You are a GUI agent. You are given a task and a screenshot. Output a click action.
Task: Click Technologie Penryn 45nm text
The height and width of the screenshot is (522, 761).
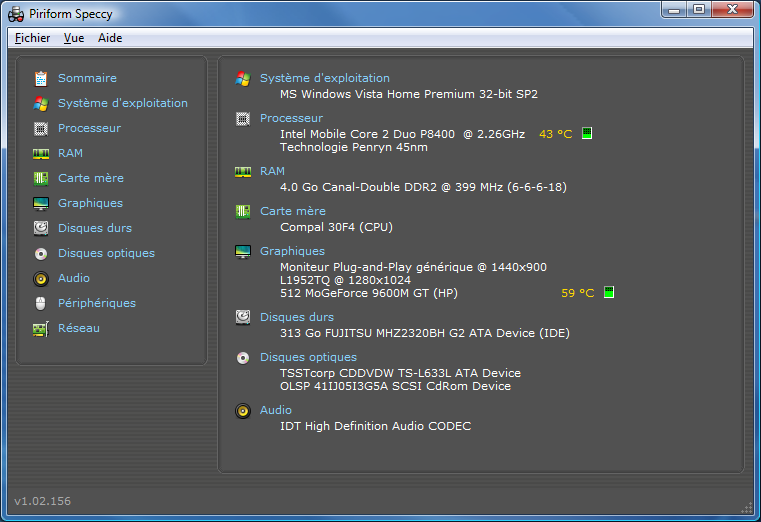tap(354, 147)
